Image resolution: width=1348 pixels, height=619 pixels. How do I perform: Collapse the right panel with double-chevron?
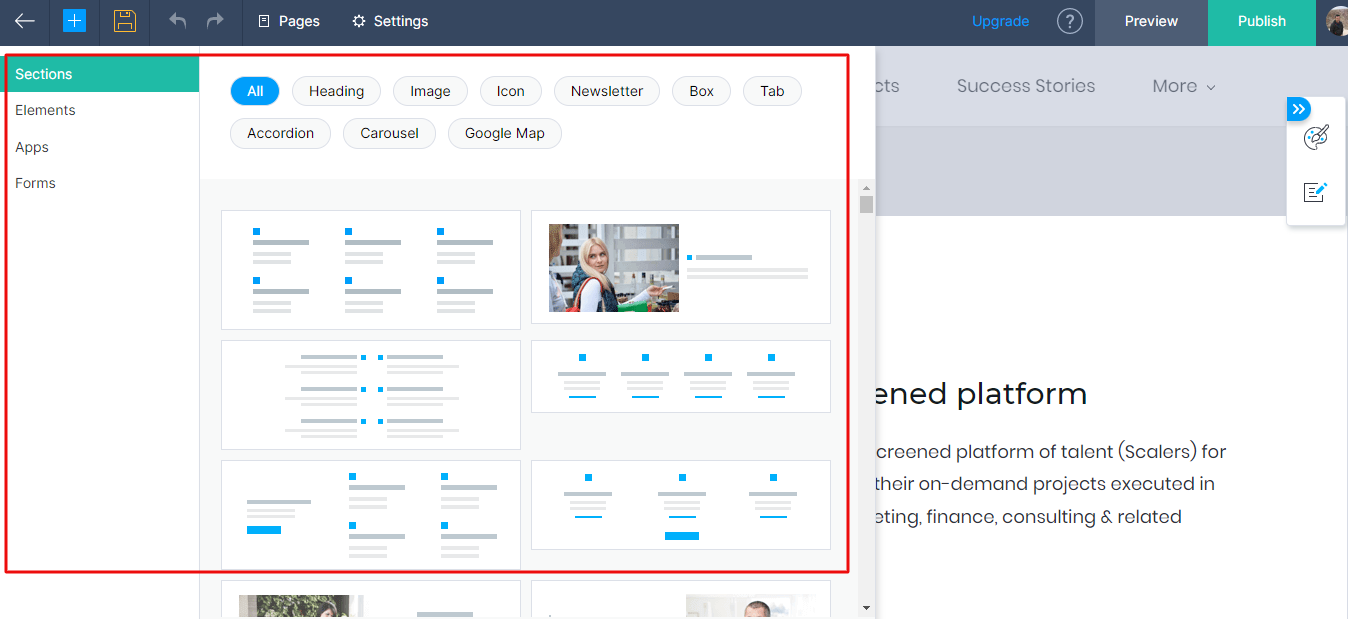point(1298,109)
